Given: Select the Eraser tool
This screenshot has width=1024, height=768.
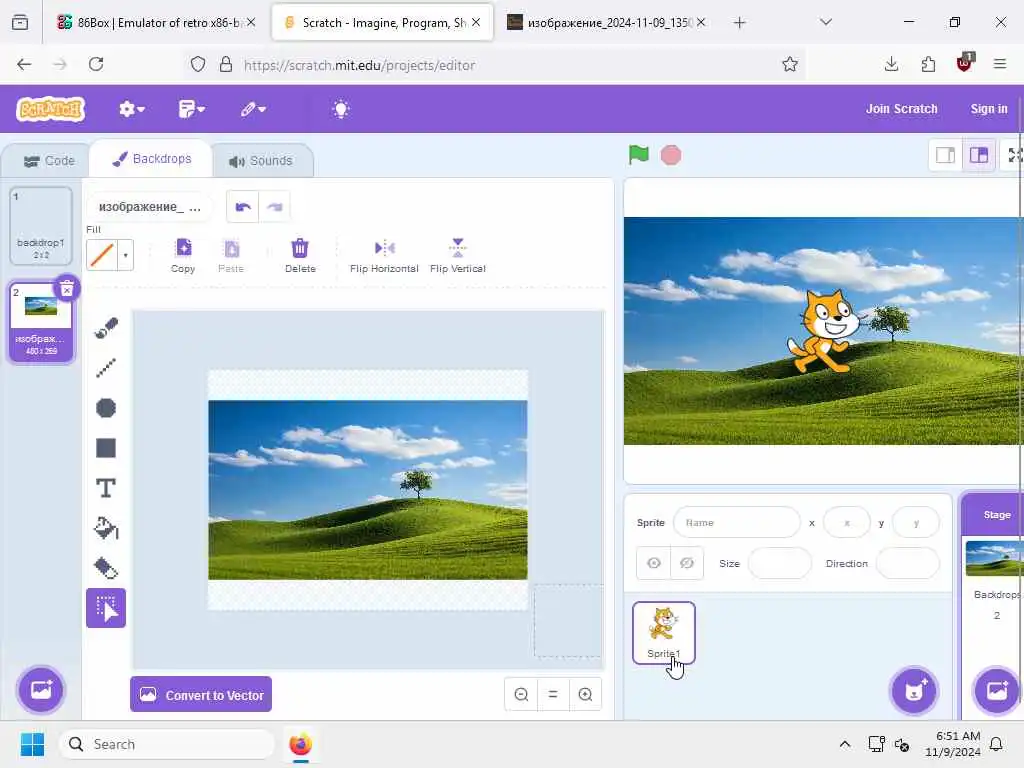Looking at the screenshot, I should pyautogui.click(x=106, y=568).
